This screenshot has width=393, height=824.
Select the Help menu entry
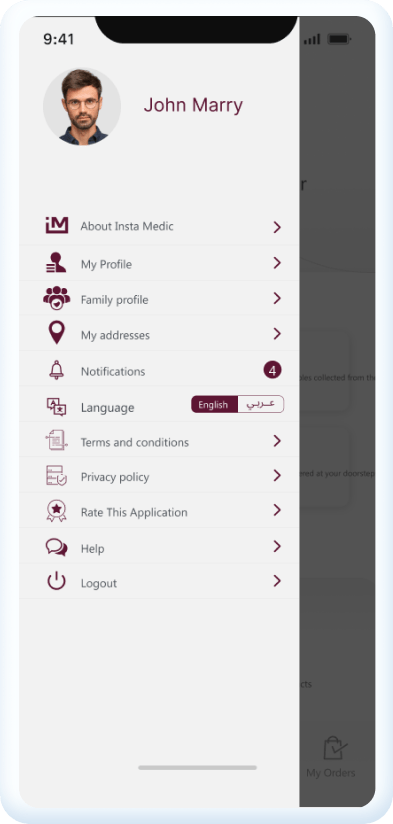(159, 547)
